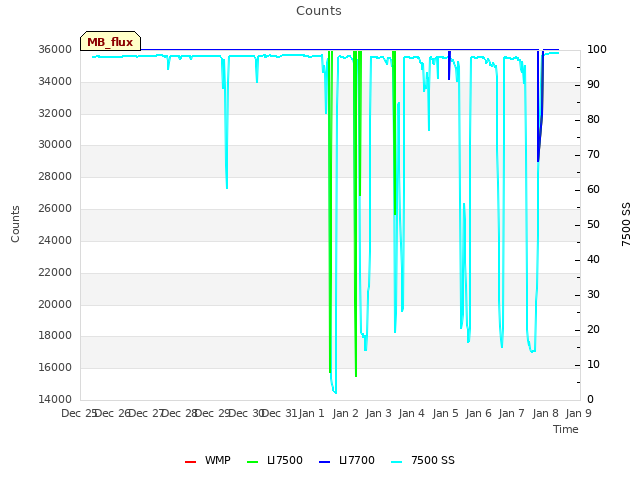Click the 14000 left axis value
640x480 pixels.
click(x=55, y=399)
